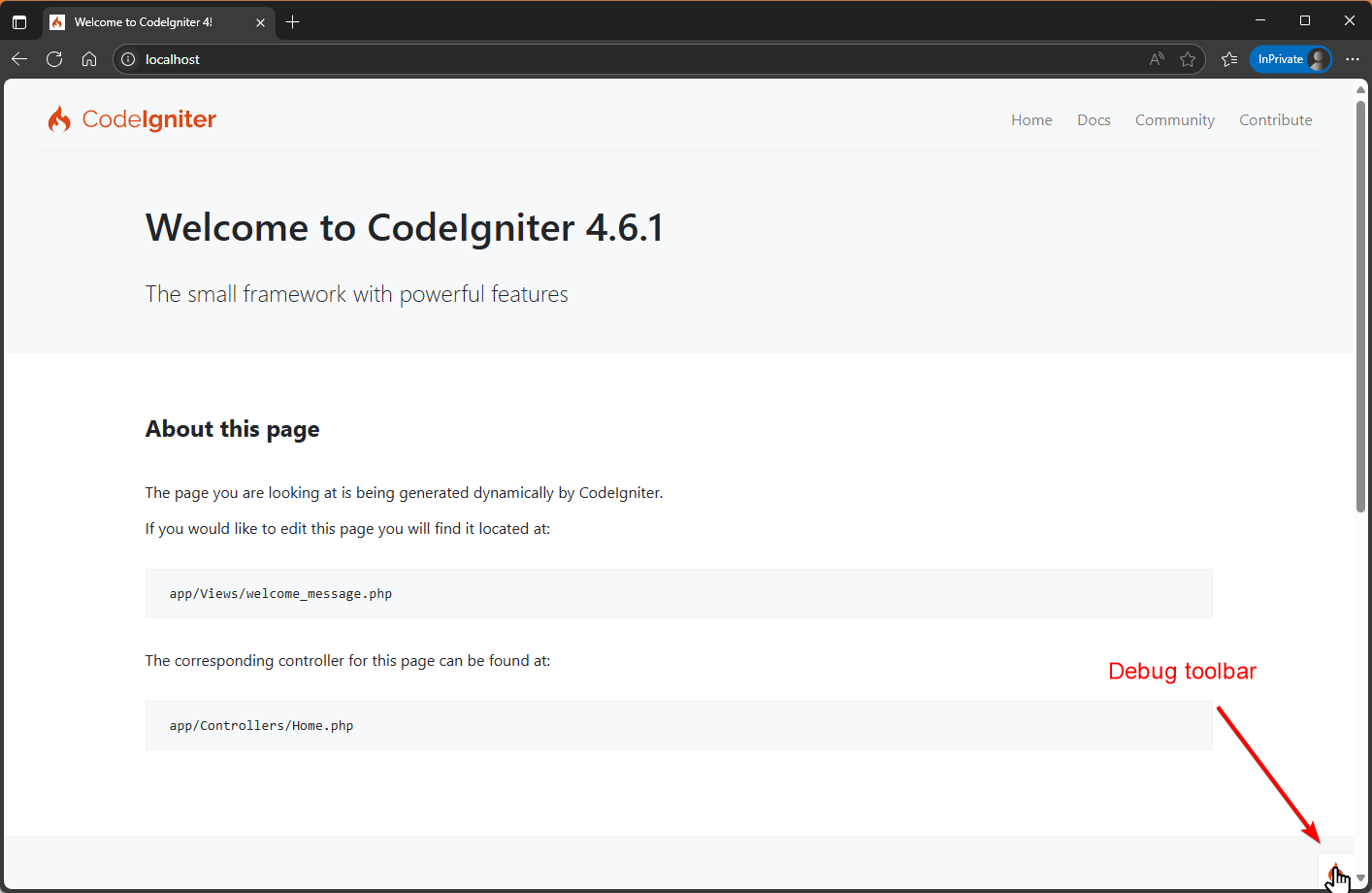Open the Community navigation link
This screenshot has height=893, width=1372.
click(1175, 119)
